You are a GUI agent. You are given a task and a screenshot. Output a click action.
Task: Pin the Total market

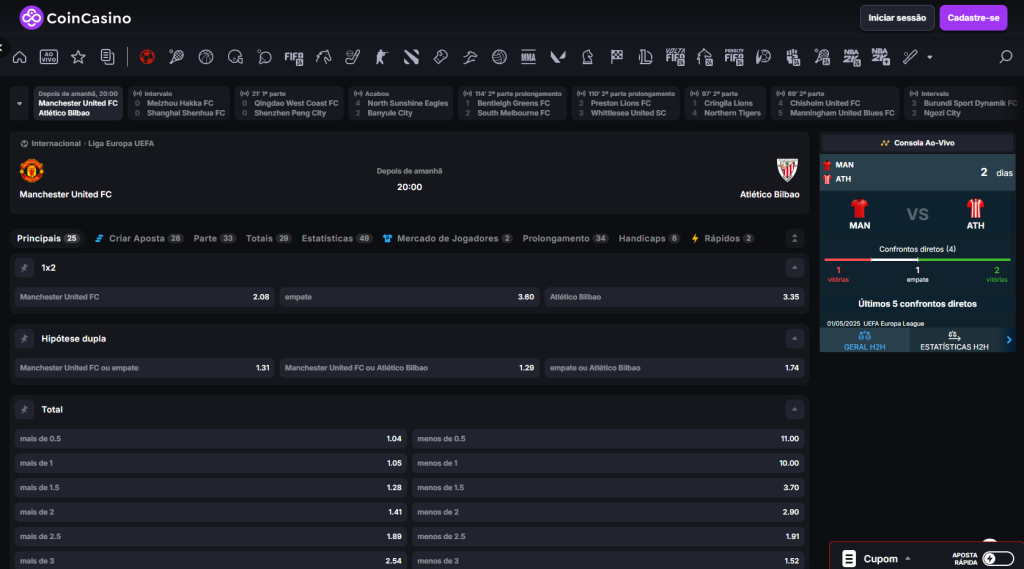click(x=24, y=410)
